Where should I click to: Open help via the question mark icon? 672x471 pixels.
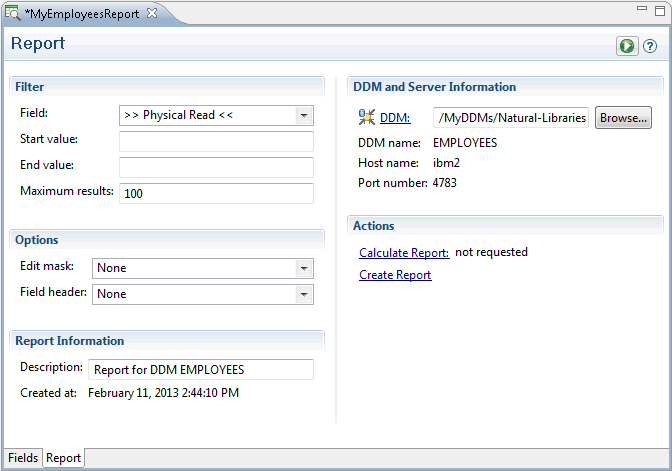coord(650,46)
